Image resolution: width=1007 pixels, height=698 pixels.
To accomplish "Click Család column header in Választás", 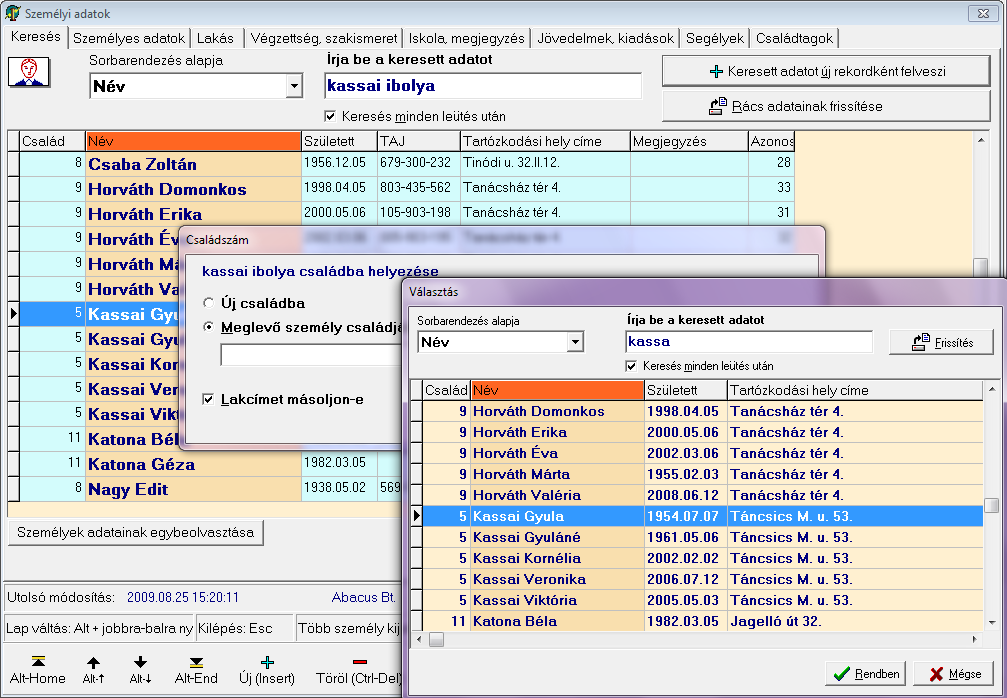I will click(446, 390).
